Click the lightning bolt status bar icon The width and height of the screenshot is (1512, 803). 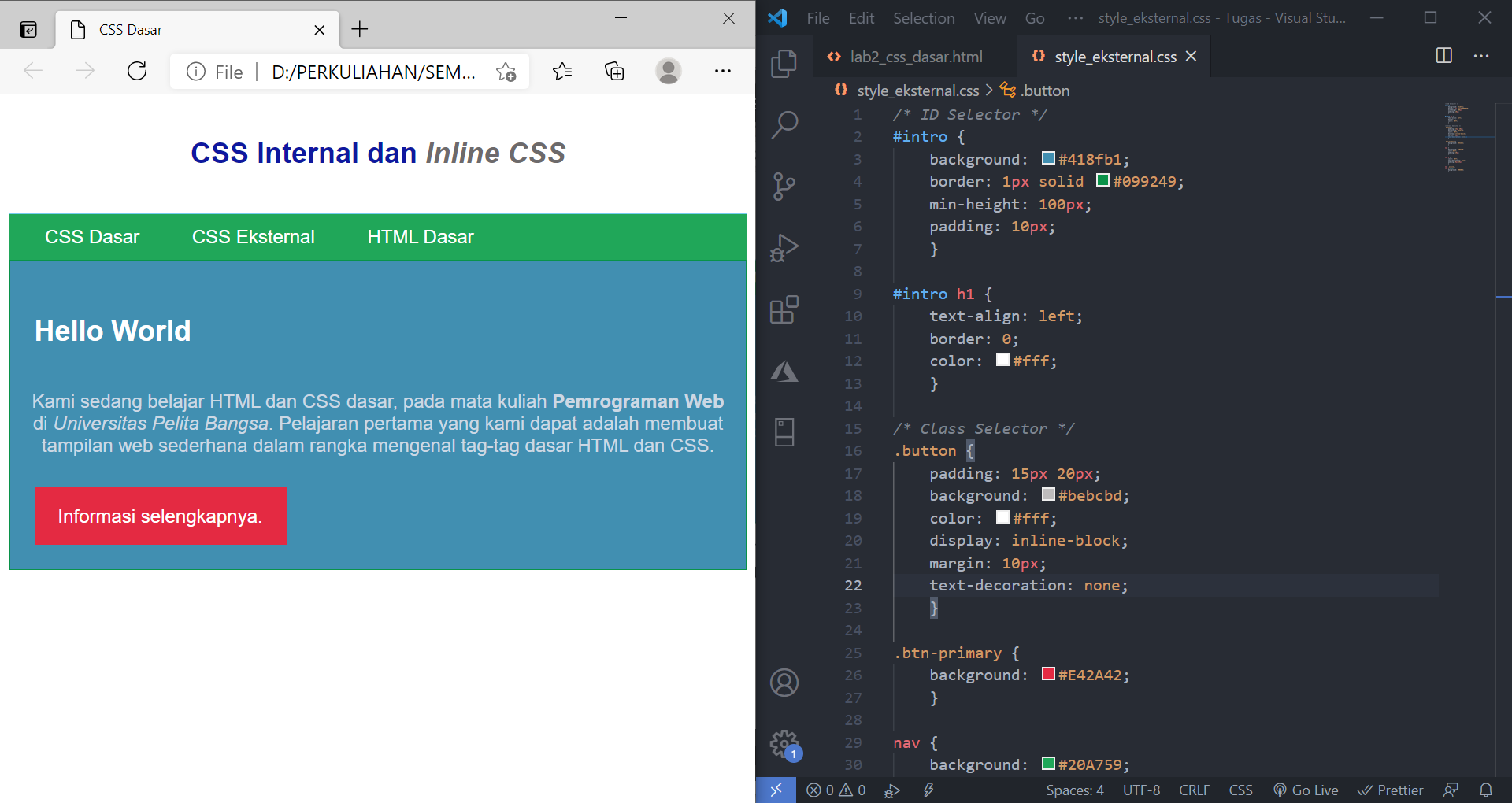[928, 790]
